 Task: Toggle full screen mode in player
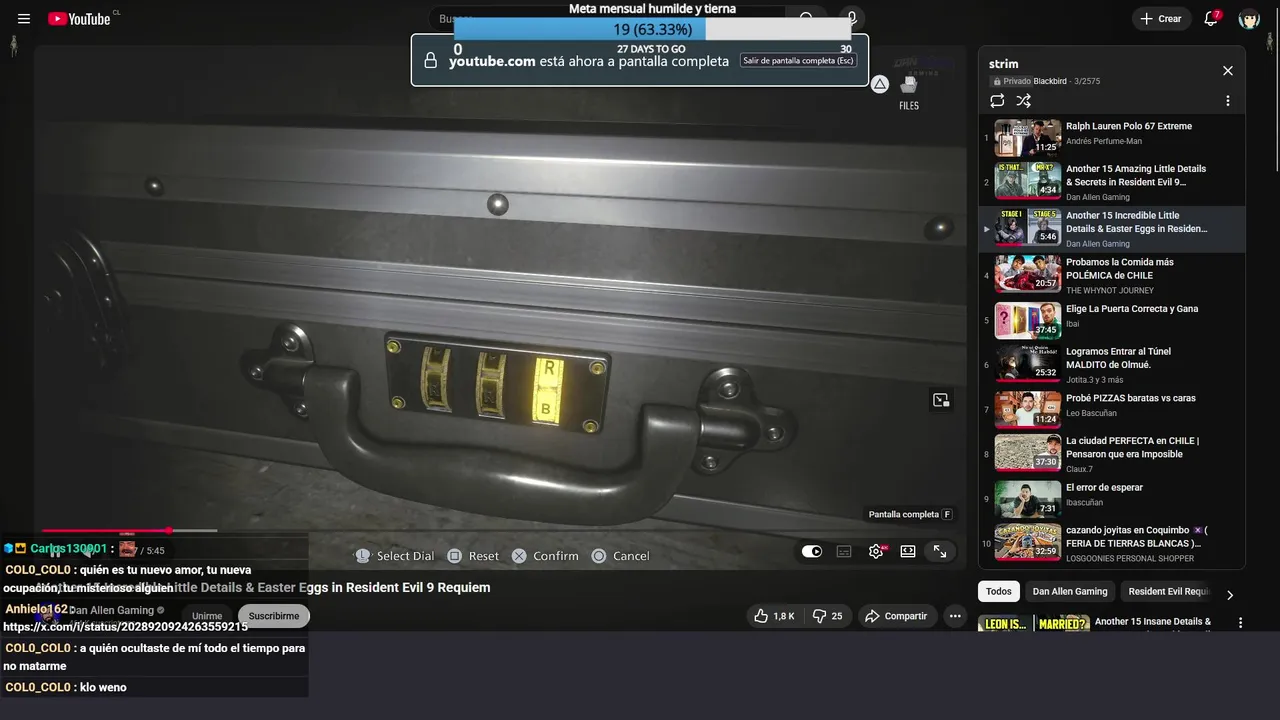(940, 551)
